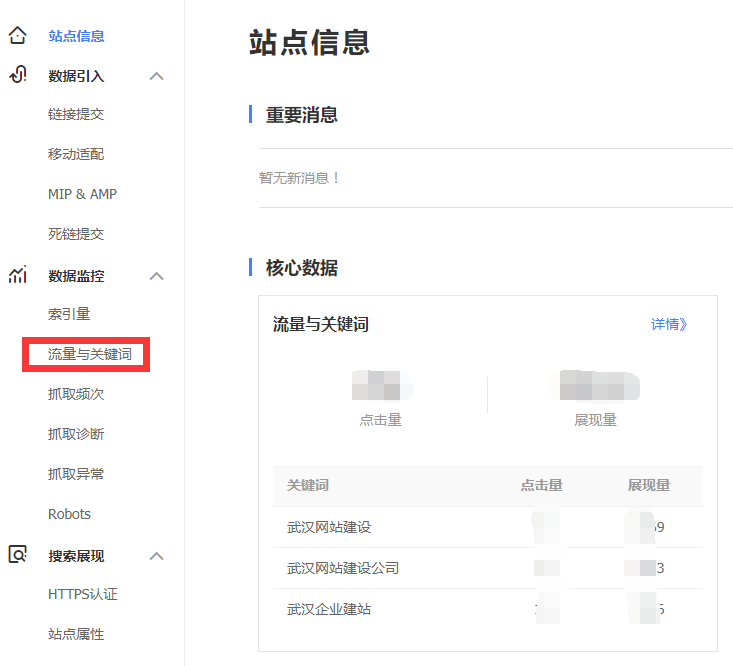This screenshot has height=666, width=733.
Task: Select the 索引量 menu item
Action: [x=69, y=314]
